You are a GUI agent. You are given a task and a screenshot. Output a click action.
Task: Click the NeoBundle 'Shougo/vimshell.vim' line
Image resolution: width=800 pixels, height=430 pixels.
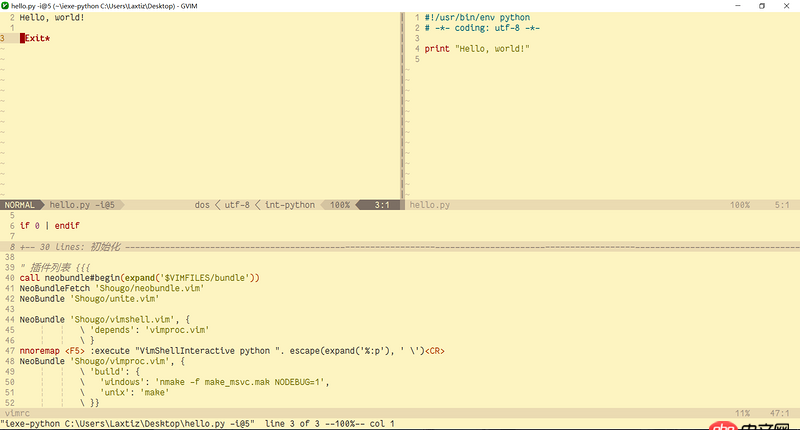pos(105,320)
